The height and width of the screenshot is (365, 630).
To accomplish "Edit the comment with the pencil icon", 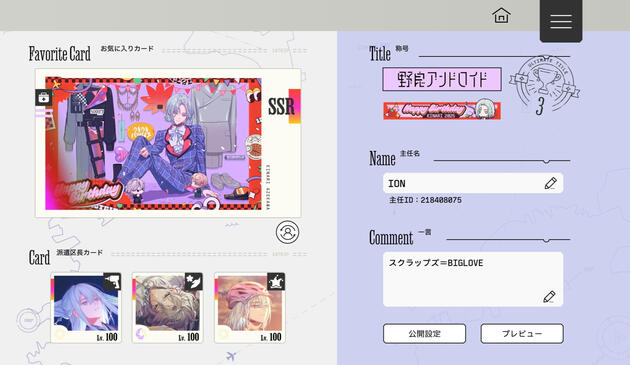I will [x=549, y=297].
